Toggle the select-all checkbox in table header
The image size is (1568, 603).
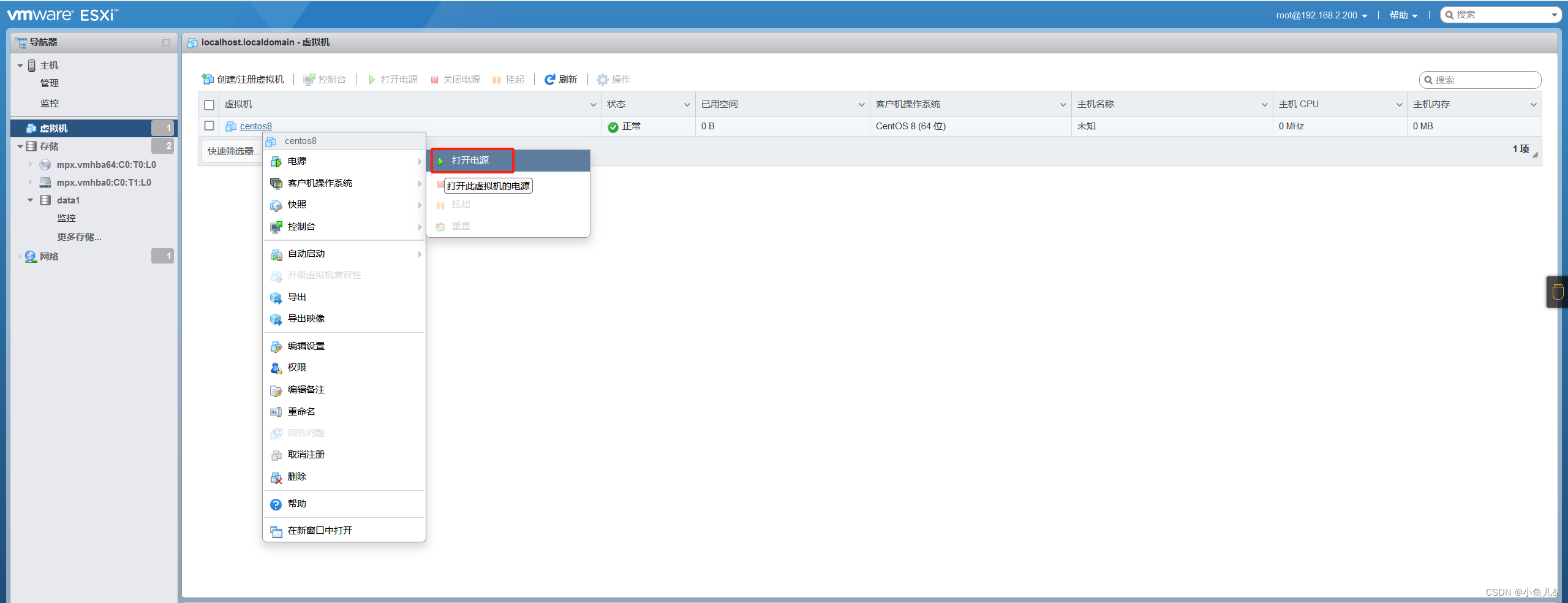209,105
